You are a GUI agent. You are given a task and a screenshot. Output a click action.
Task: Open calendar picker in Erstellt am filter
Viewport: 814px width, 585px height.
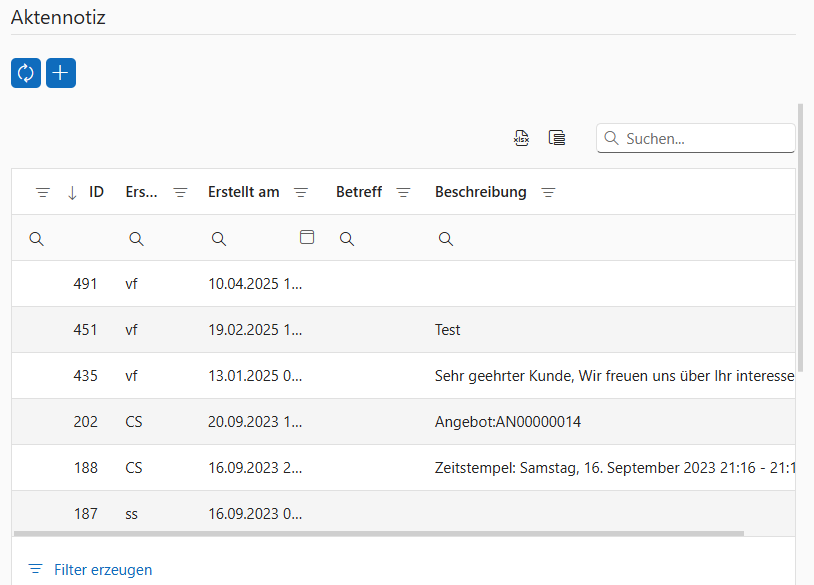click(x=307, y=237)
